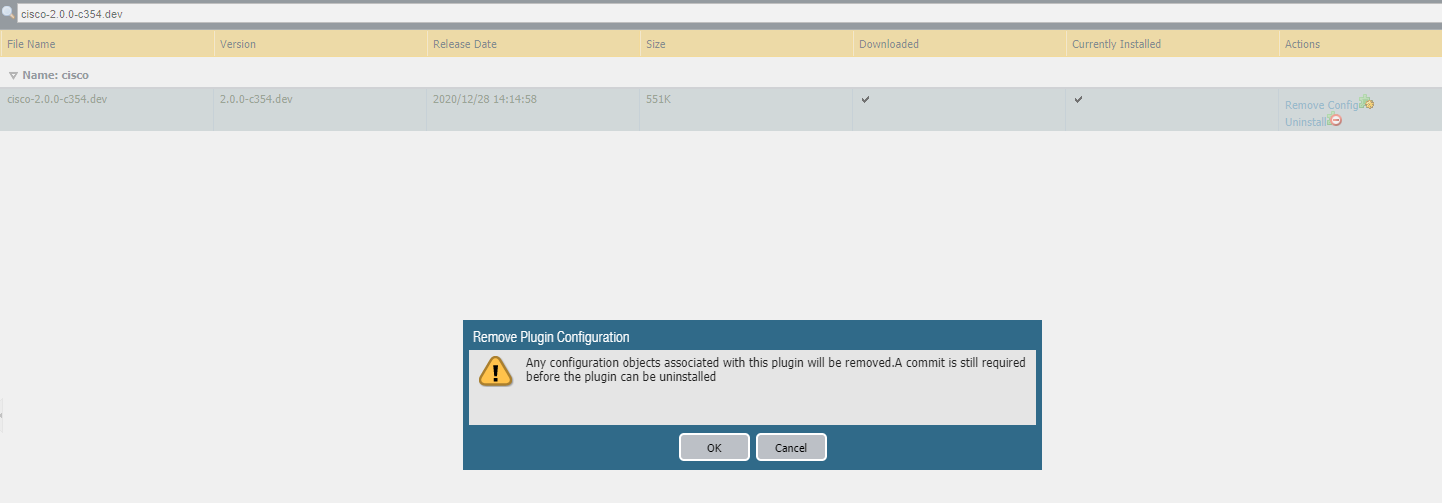
Task: Click the search field containing cisco-2.0.0-c354.dev
Action: (x=729, y=15)
